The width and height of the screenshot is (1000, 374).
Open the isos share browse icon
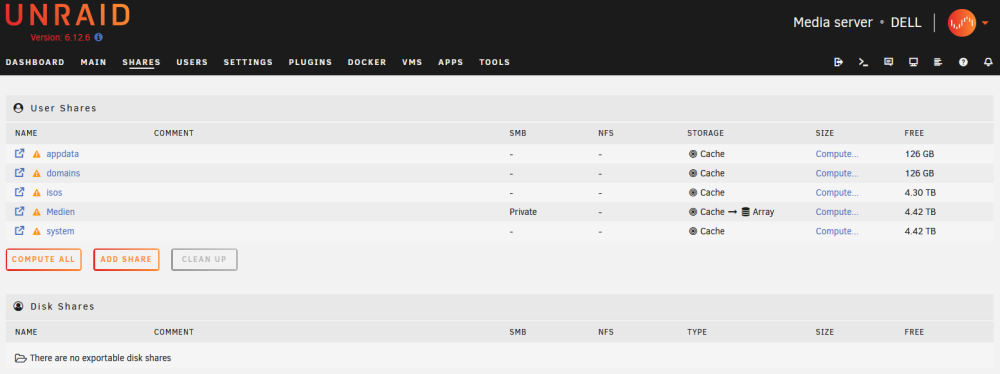pos(20,192)
